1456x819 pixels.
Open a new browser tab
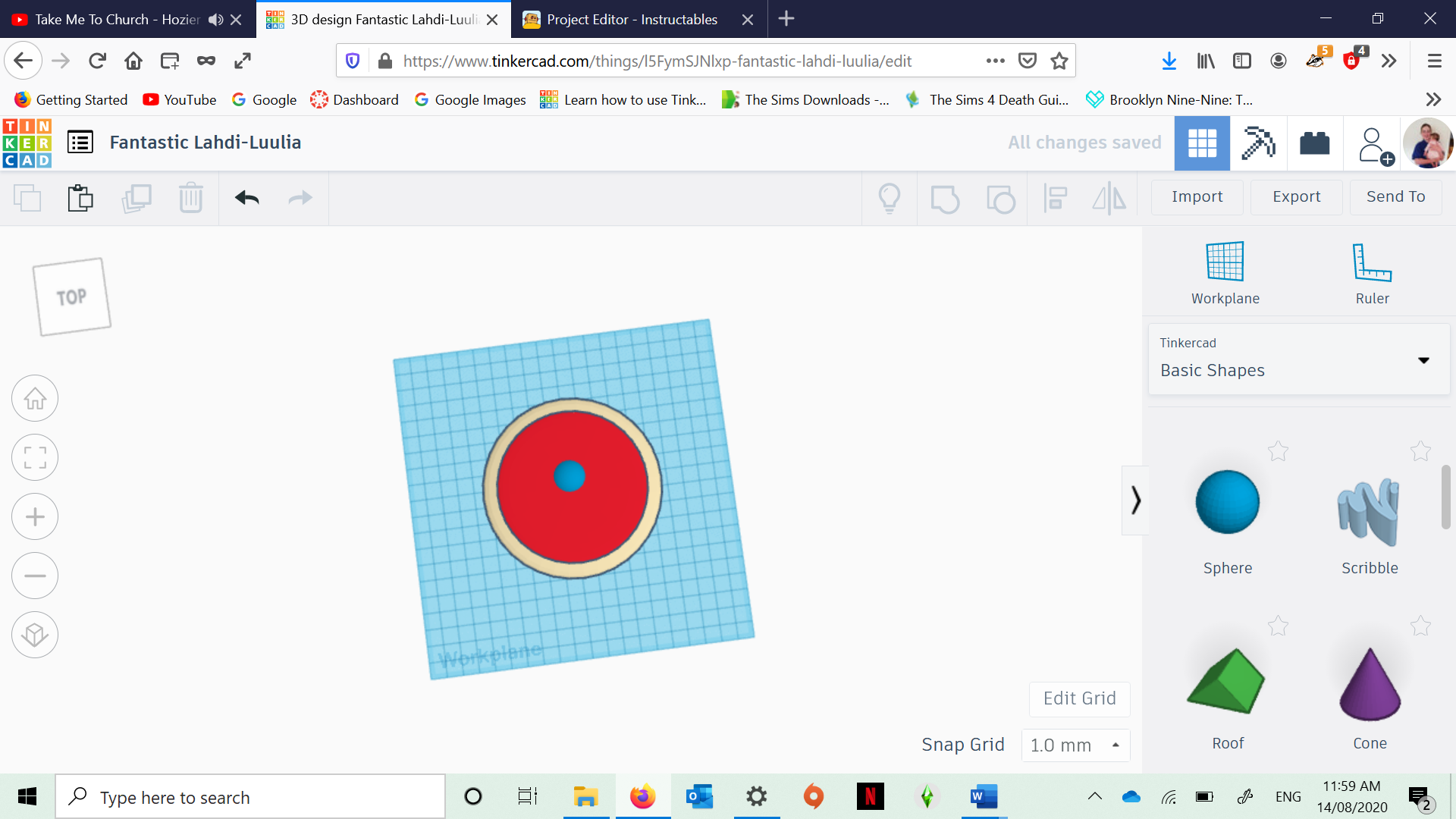pyautogui.click(x=786, y=18)
